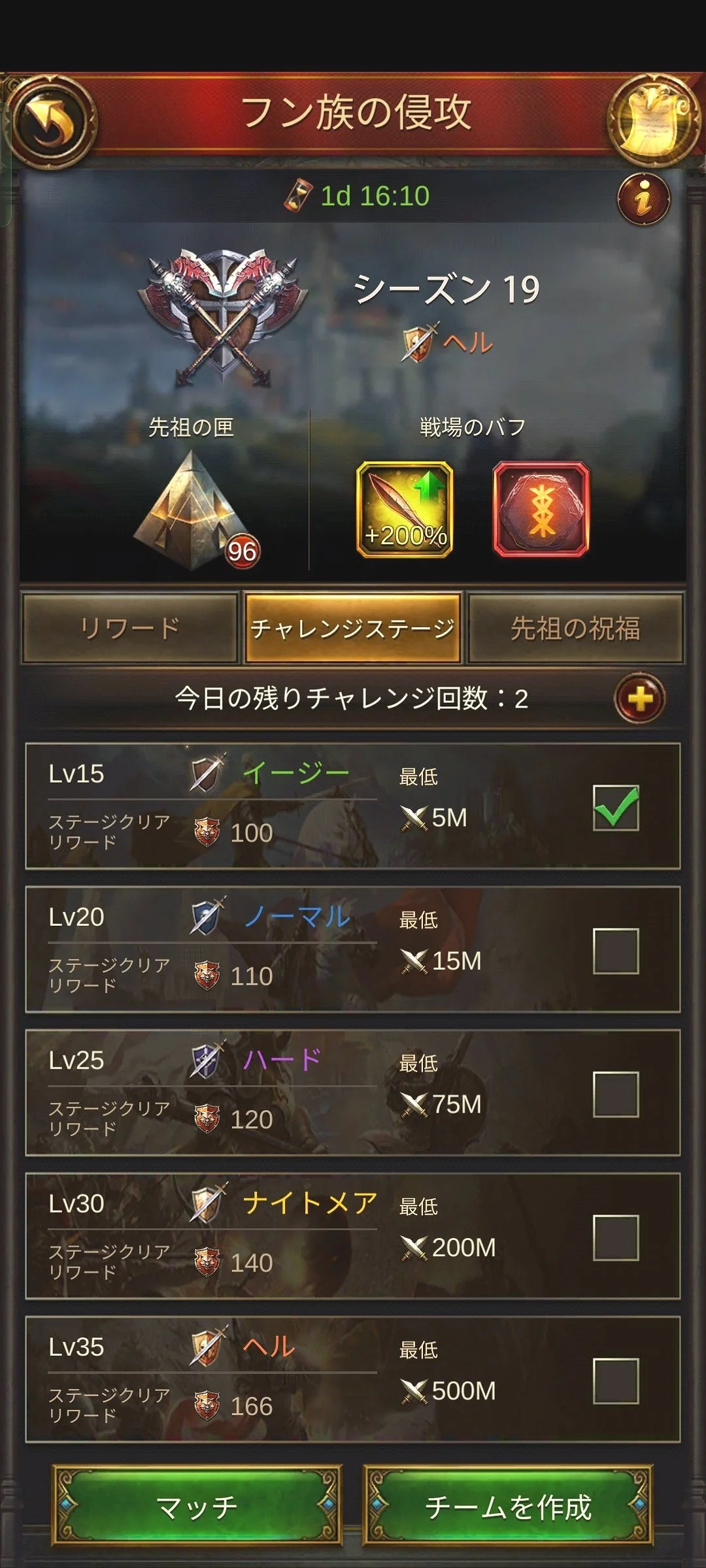
Task: Open the scroll icon at top right
Action: (655, 120)
